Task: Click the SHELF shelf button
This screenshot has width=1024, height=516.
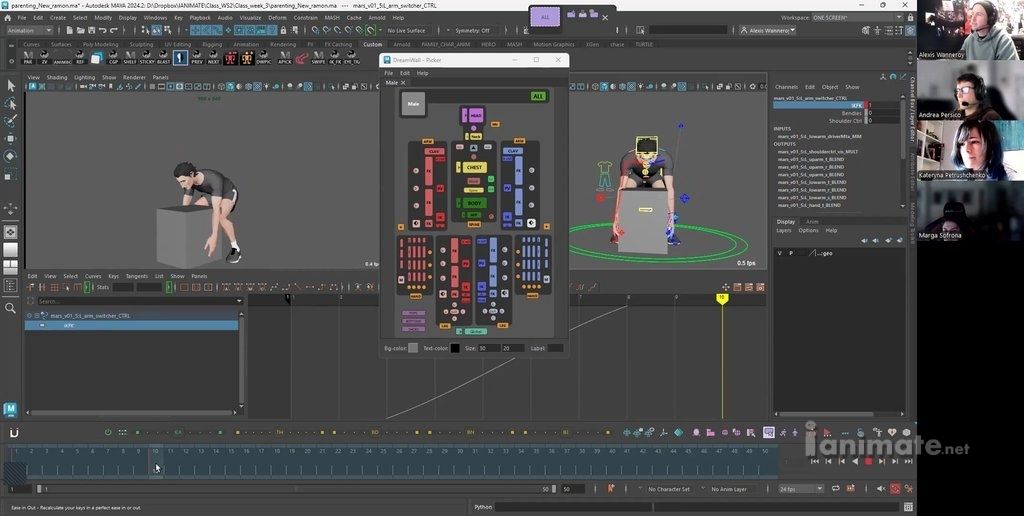Action: coord(130,58)
